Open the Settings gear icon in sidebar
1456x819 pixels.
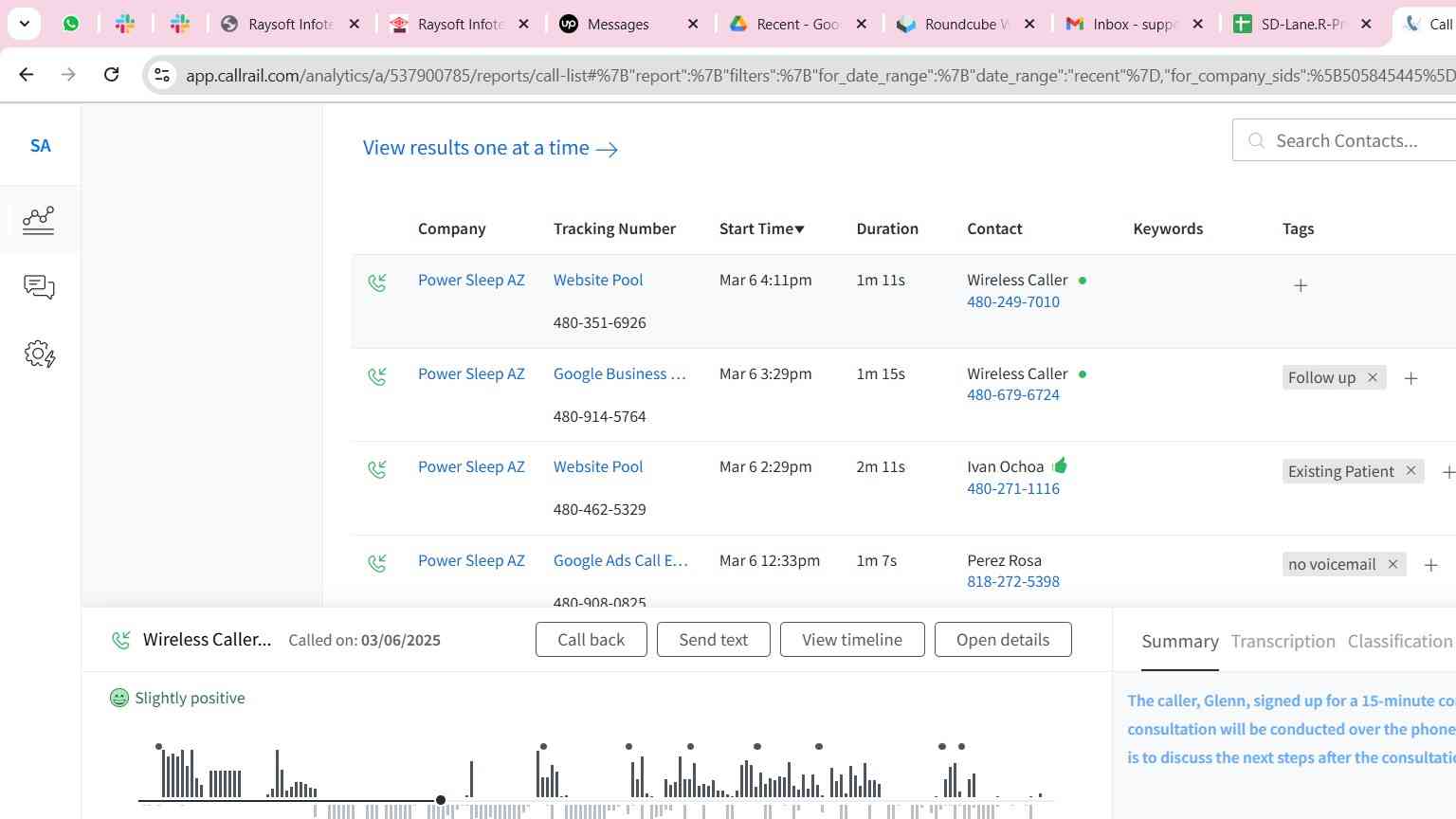click(39, 355)
